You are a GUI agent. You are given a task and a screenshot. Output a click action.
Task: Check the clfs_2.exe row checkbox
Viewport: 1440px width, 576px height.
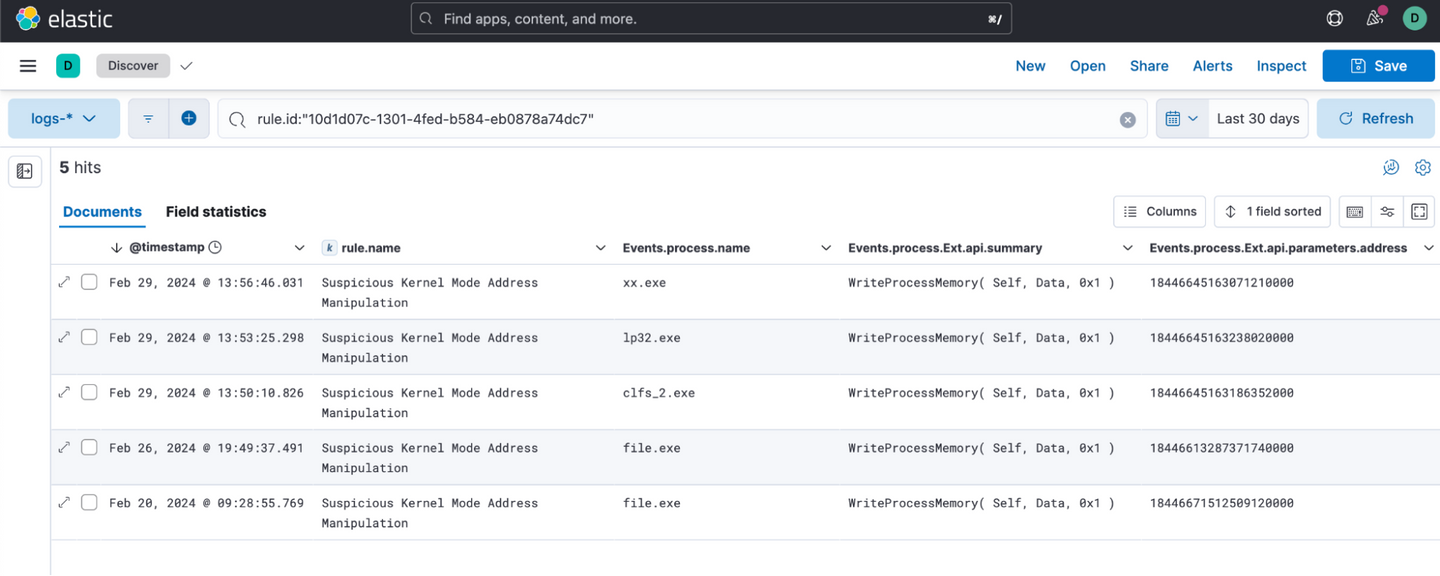[x=89, y=392]
